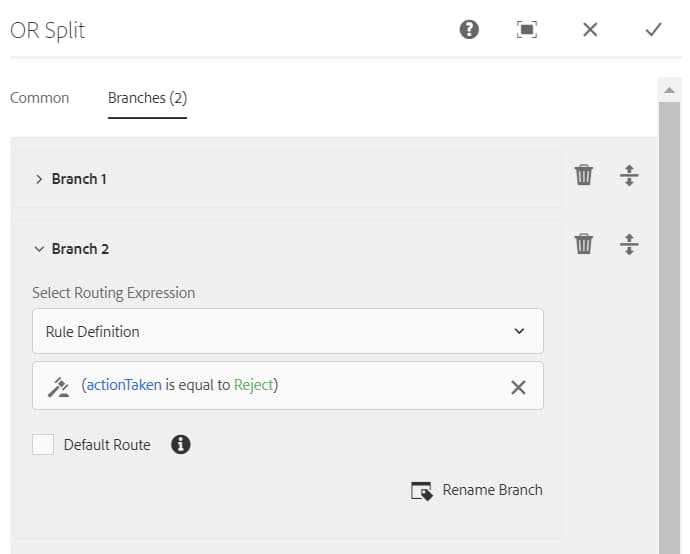
Task: Clear the actionTaken rule expression
Action: (518, 387)
